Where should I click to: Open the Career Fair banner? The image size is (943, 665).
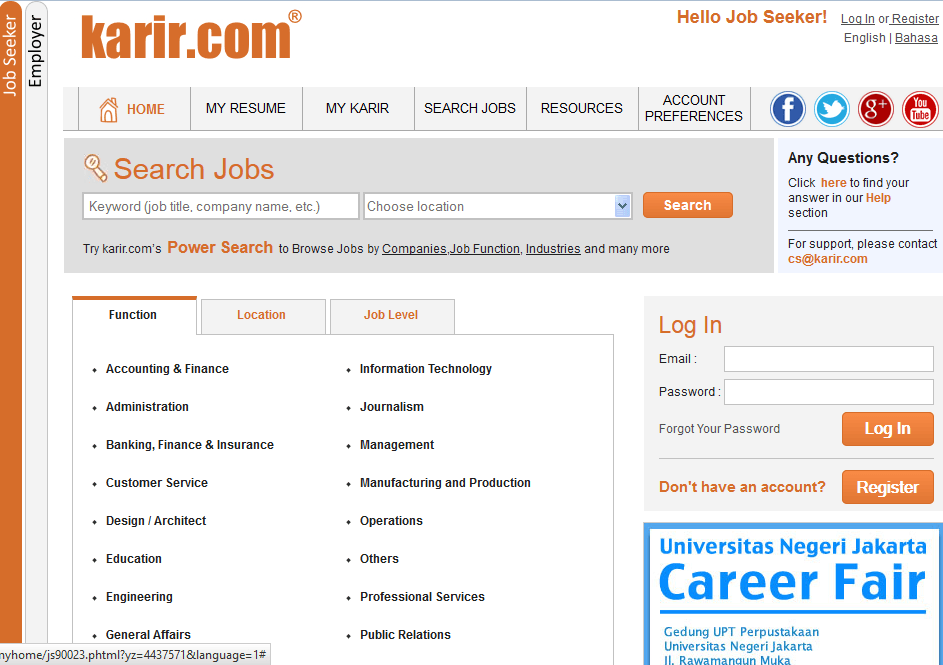click(792, 590)
